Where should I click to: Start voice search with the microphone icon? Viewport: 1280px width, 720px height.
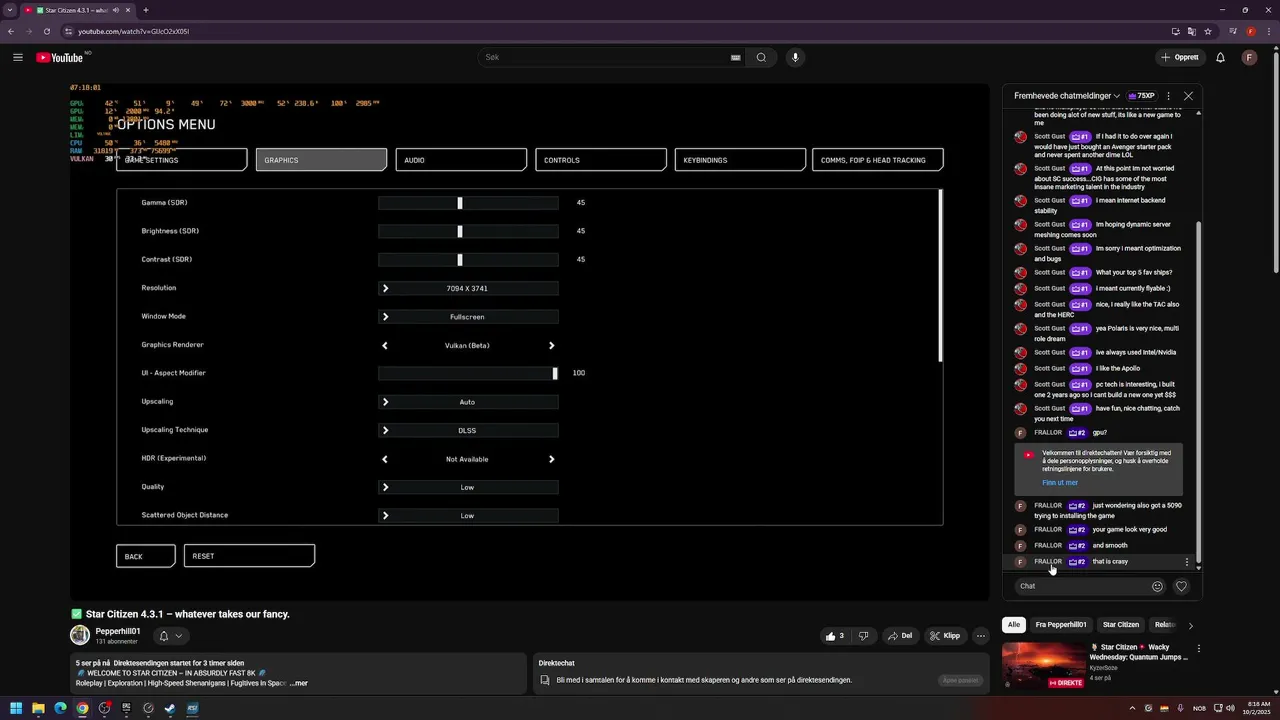795,57
